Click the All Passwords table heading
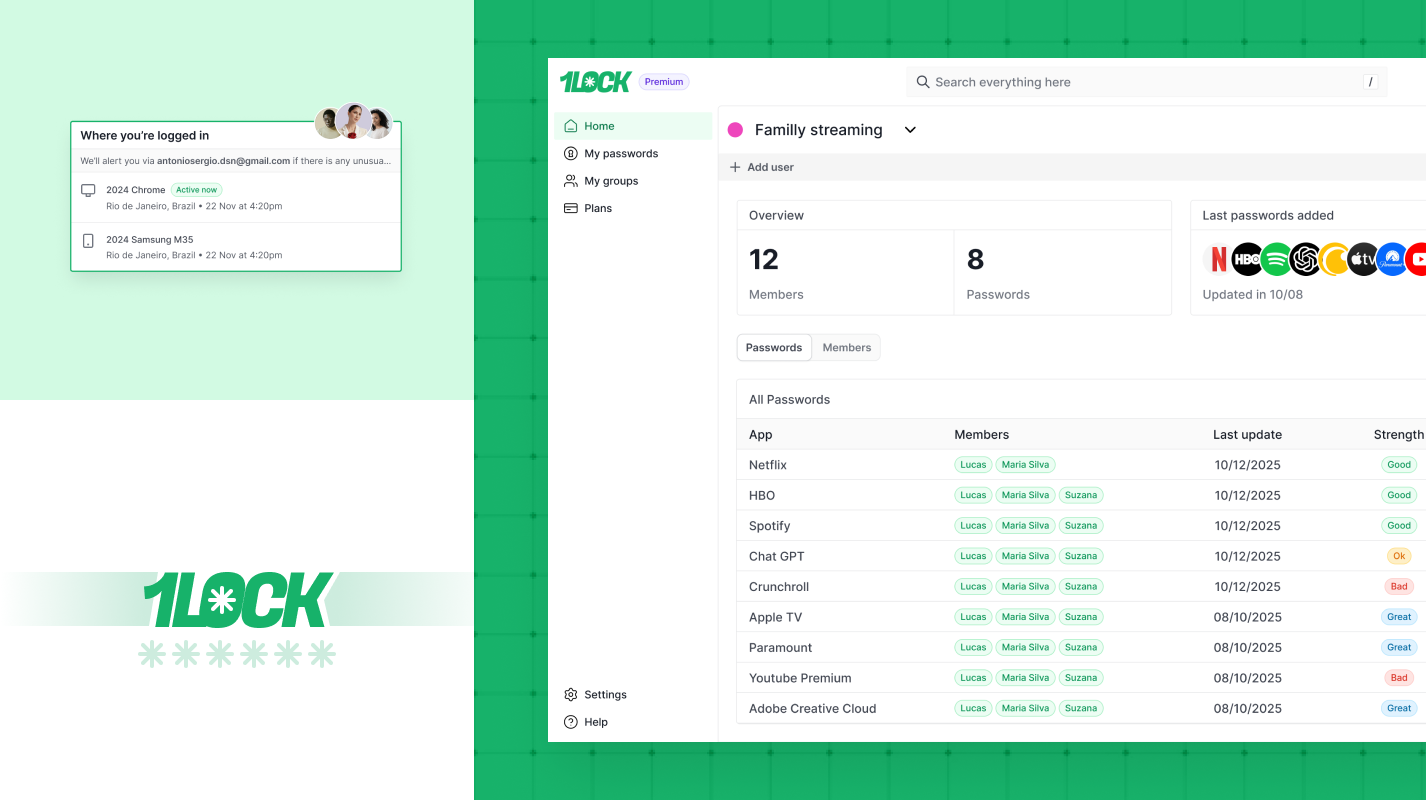 pos(790,400)
